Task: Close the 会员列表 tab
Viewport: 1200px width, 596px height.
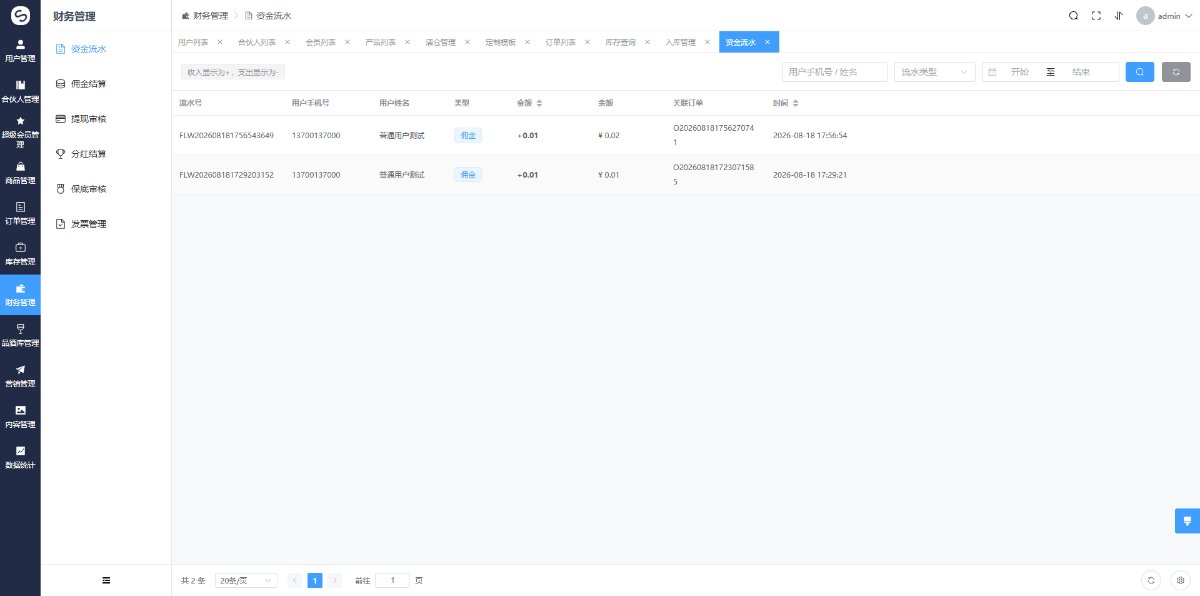Action: point(347,42)
